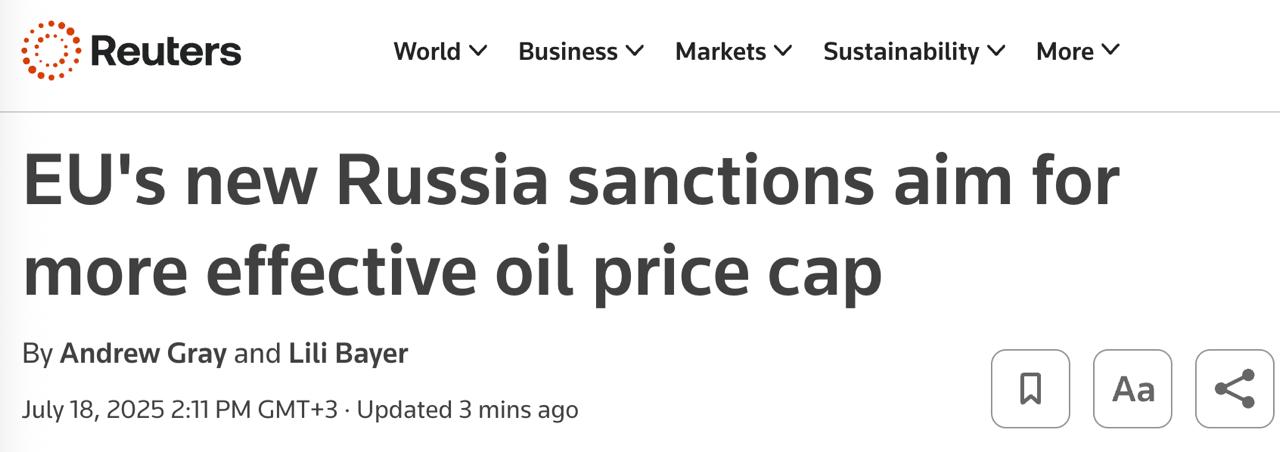
Task: Open the Markets menu label
Action: coord(720,51)
